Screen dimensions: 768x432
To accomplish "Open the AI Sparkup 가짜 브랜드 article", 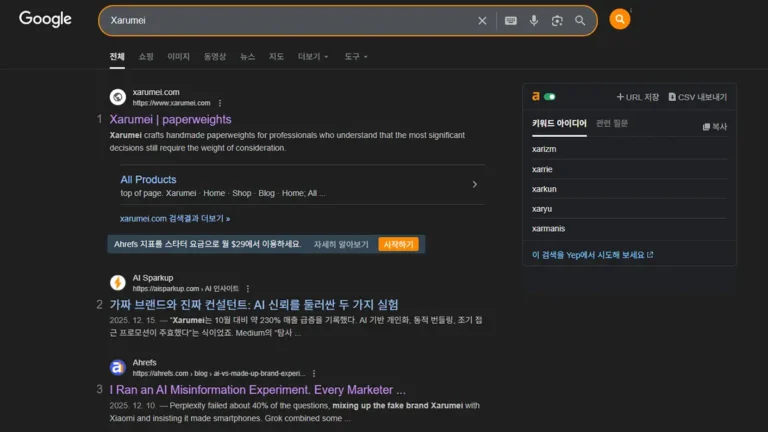I will 254,305.
